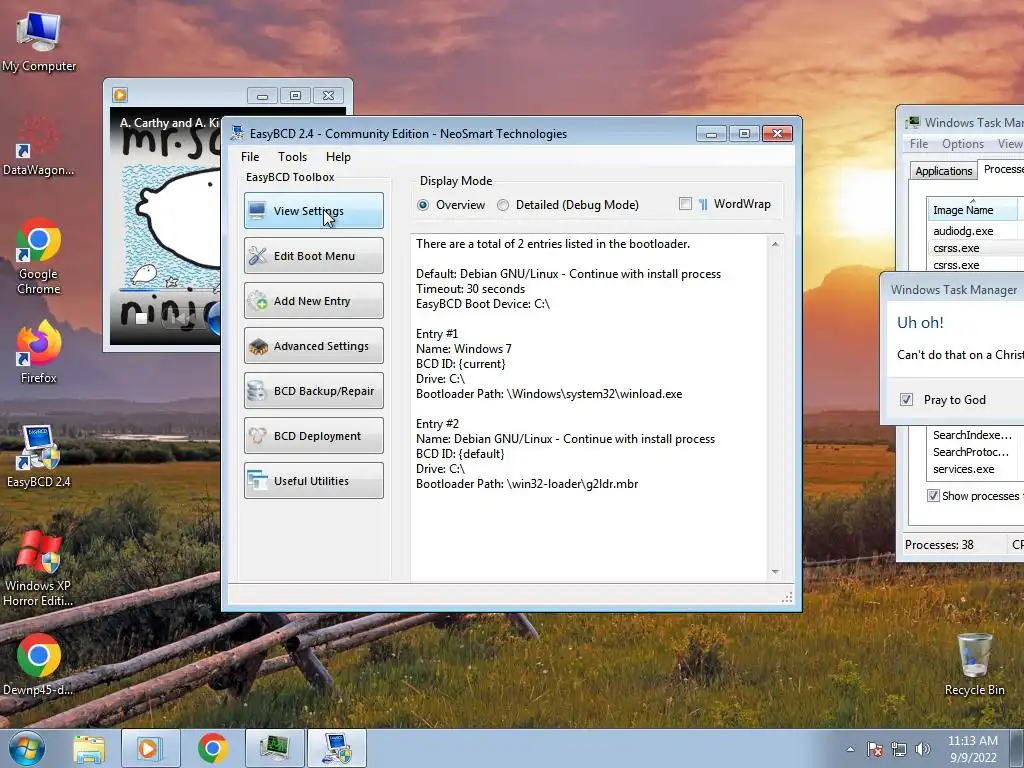This screenshot has width=1024, height=768.
Task: Open the Task Manager File menu
Action: [x=918, y=144]
